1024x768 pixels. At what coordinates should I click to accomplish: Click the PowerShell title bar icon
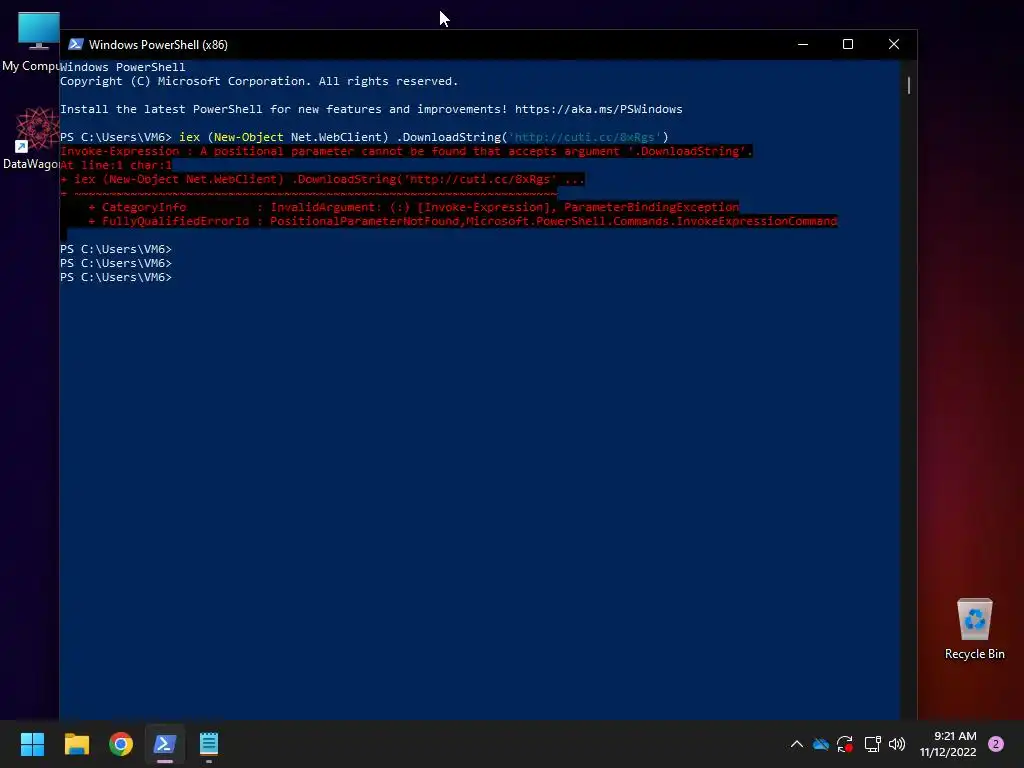(76, 44)
